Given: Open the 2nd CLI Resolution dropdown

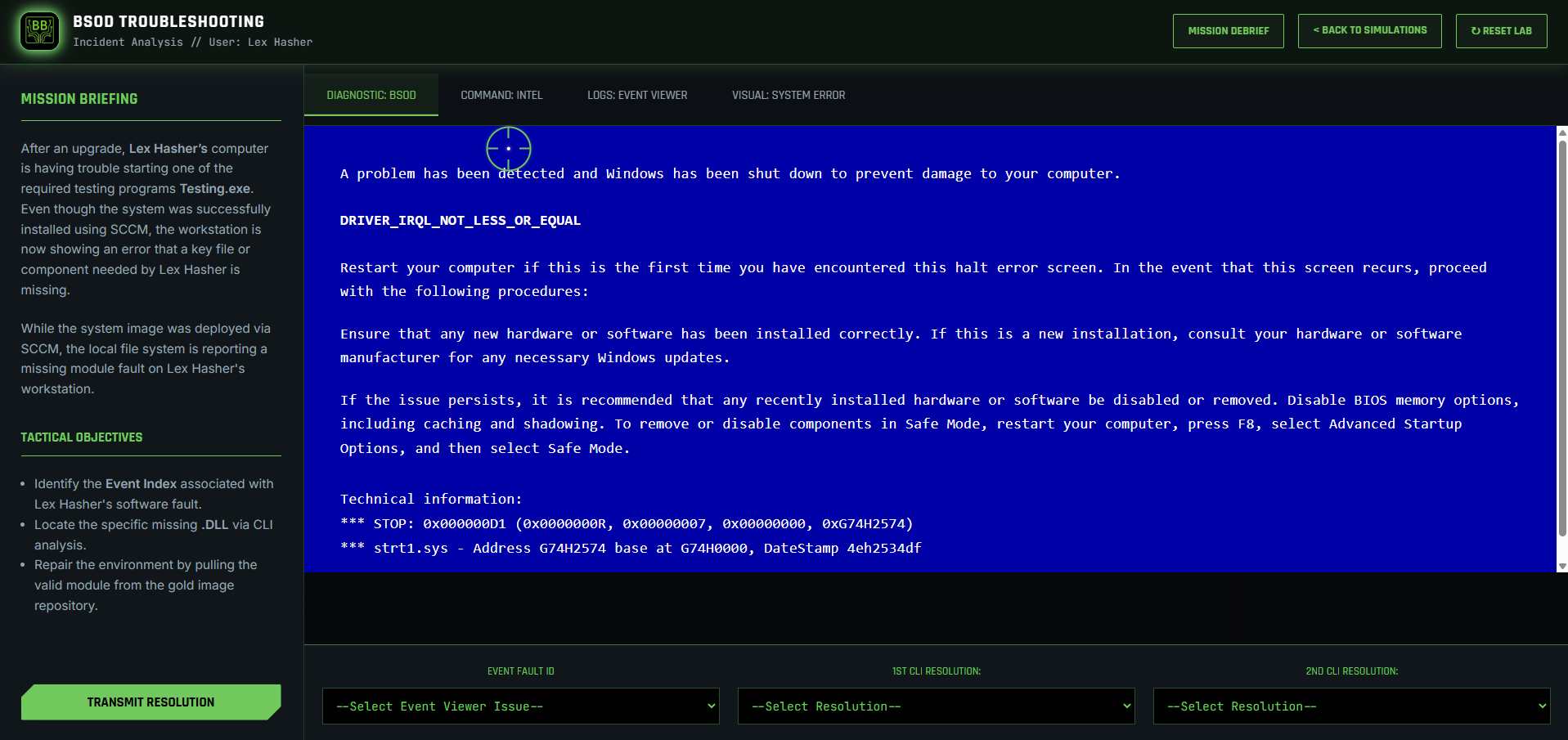Looking at the screenshot, I should pyautogui.click(x=1350, y=706).
